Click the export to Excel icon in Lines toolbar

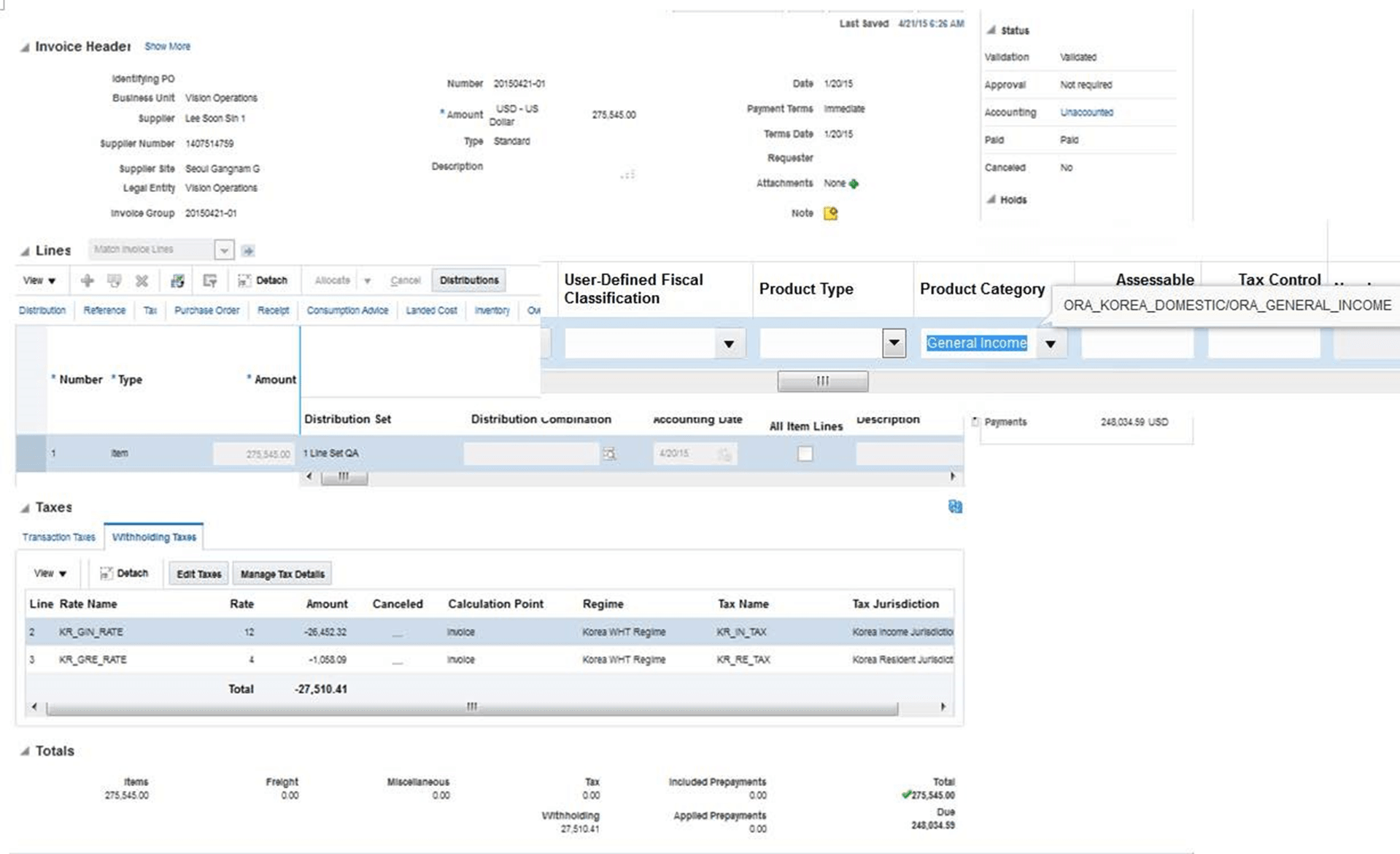[x=177, y=280]
